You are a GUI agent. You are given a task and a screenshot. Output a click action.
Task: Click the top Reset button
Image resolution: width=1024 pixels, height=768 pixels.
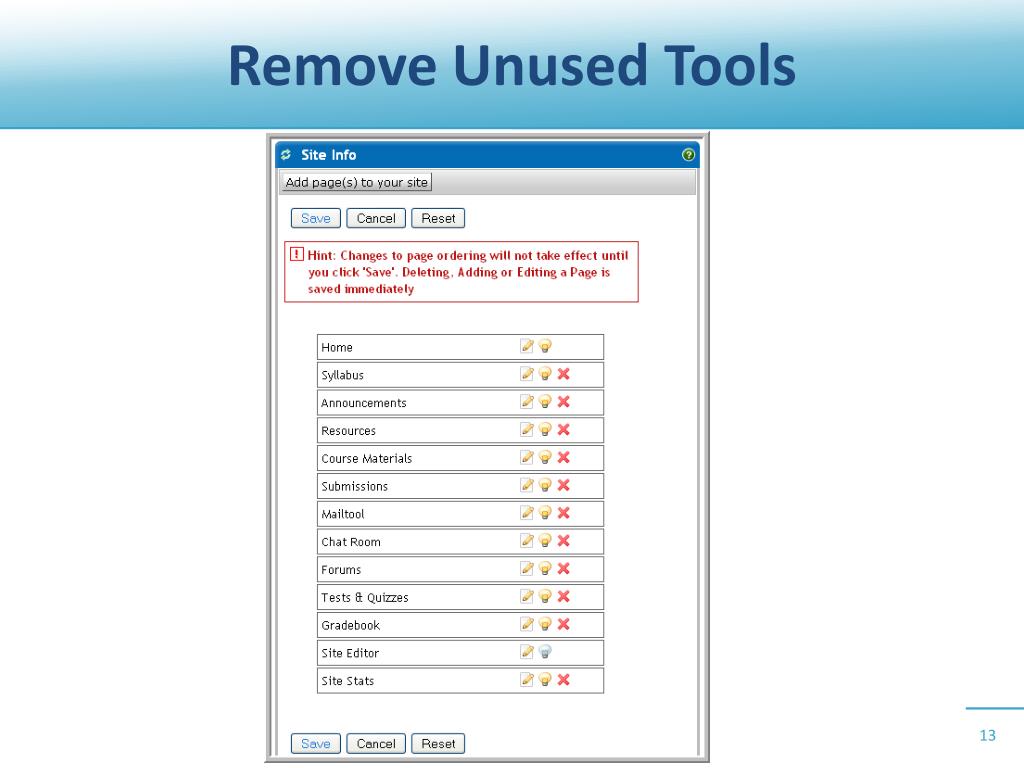(x=438, y=218)
